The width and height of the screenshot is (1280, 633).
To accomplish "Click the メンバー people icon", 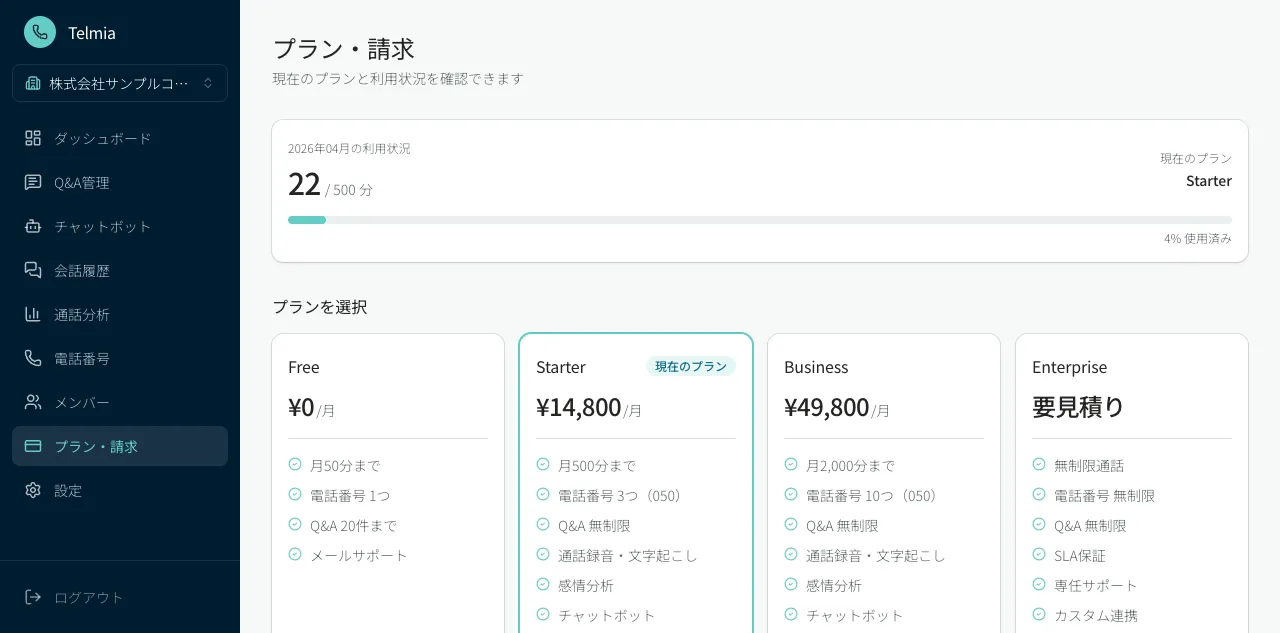I will (33, 402).
